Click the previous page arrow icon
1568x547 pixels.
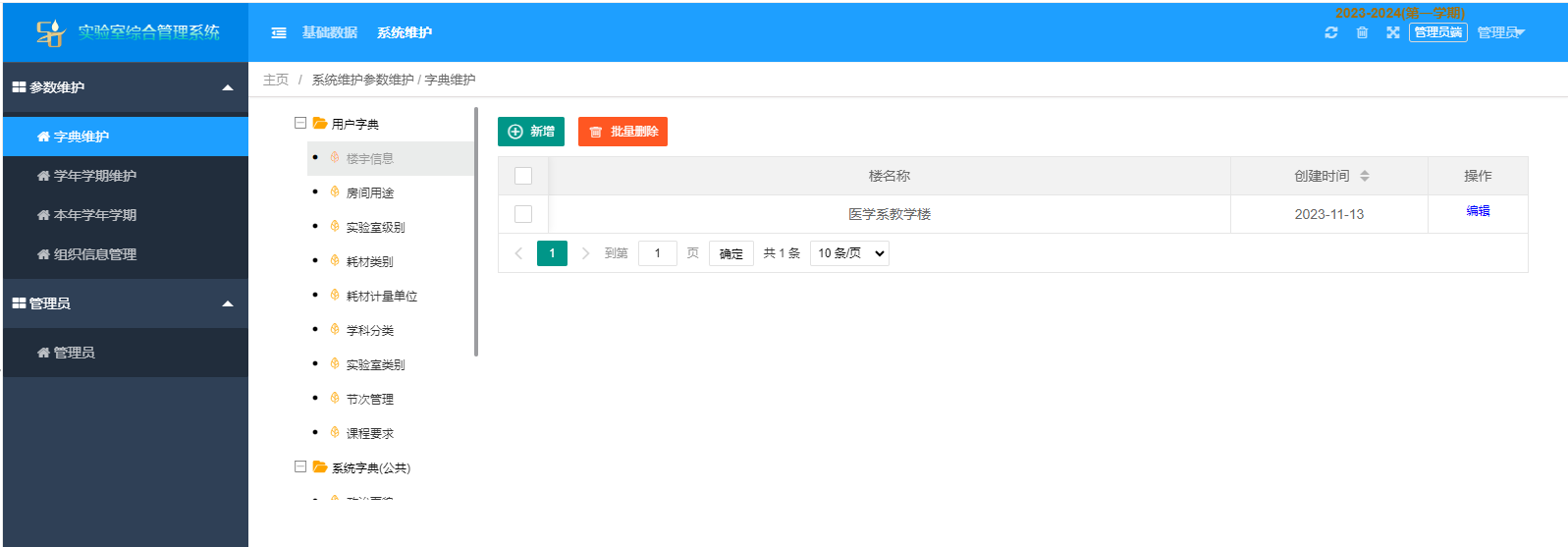click(518, 253)
